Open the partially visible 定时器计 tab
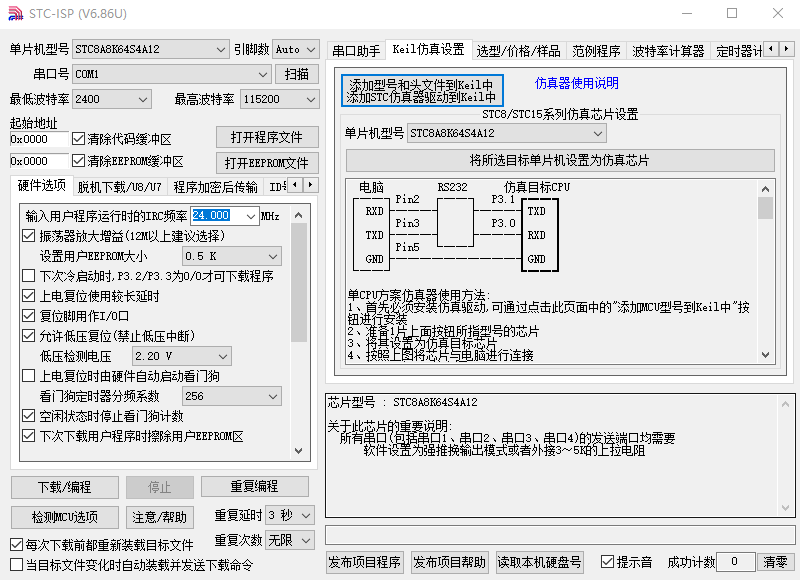This screenshot has height=580, width=800. 738,51
